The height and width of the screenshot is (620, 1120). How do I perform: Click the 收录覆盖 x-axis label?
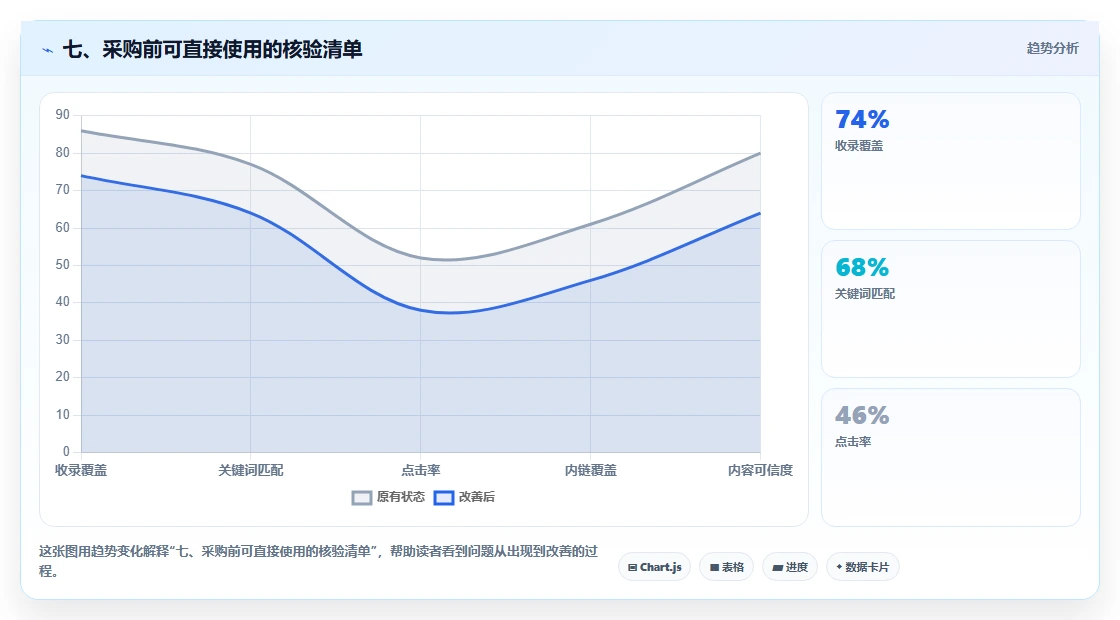(81, 470)
